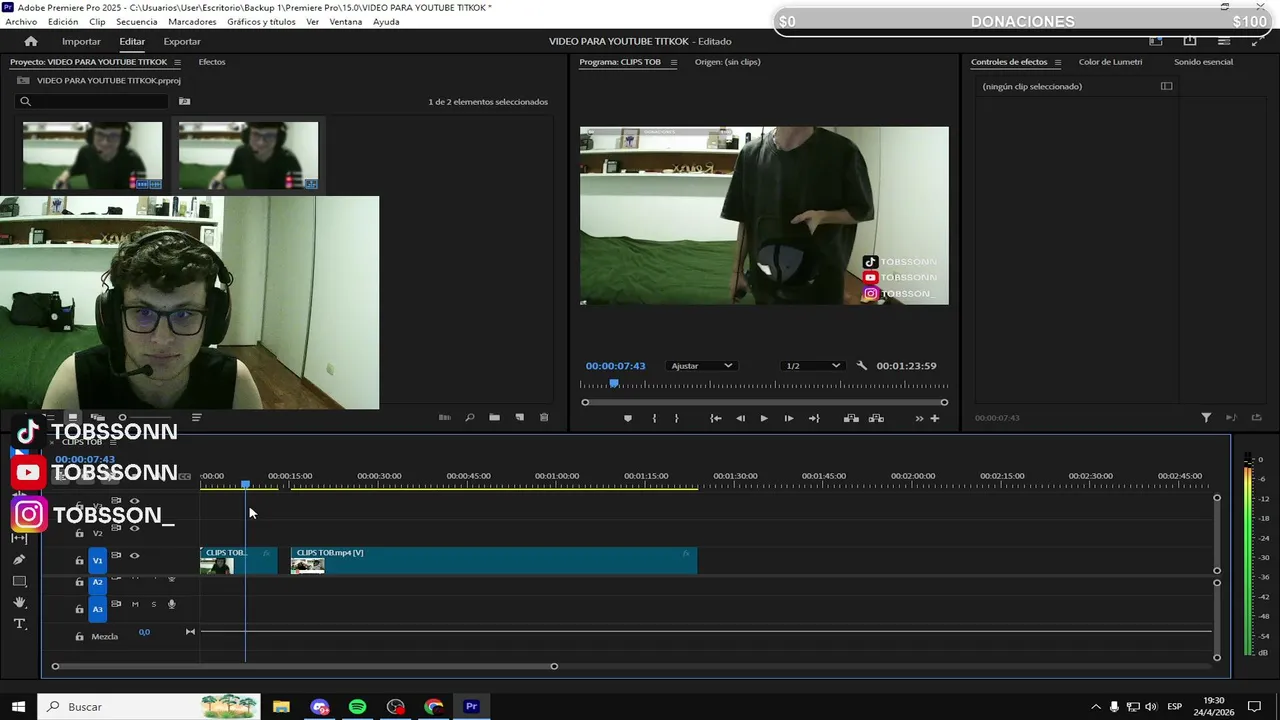Solo the A3 audio track
Viewport: 1280px width, 720px height.
(153, 604)
